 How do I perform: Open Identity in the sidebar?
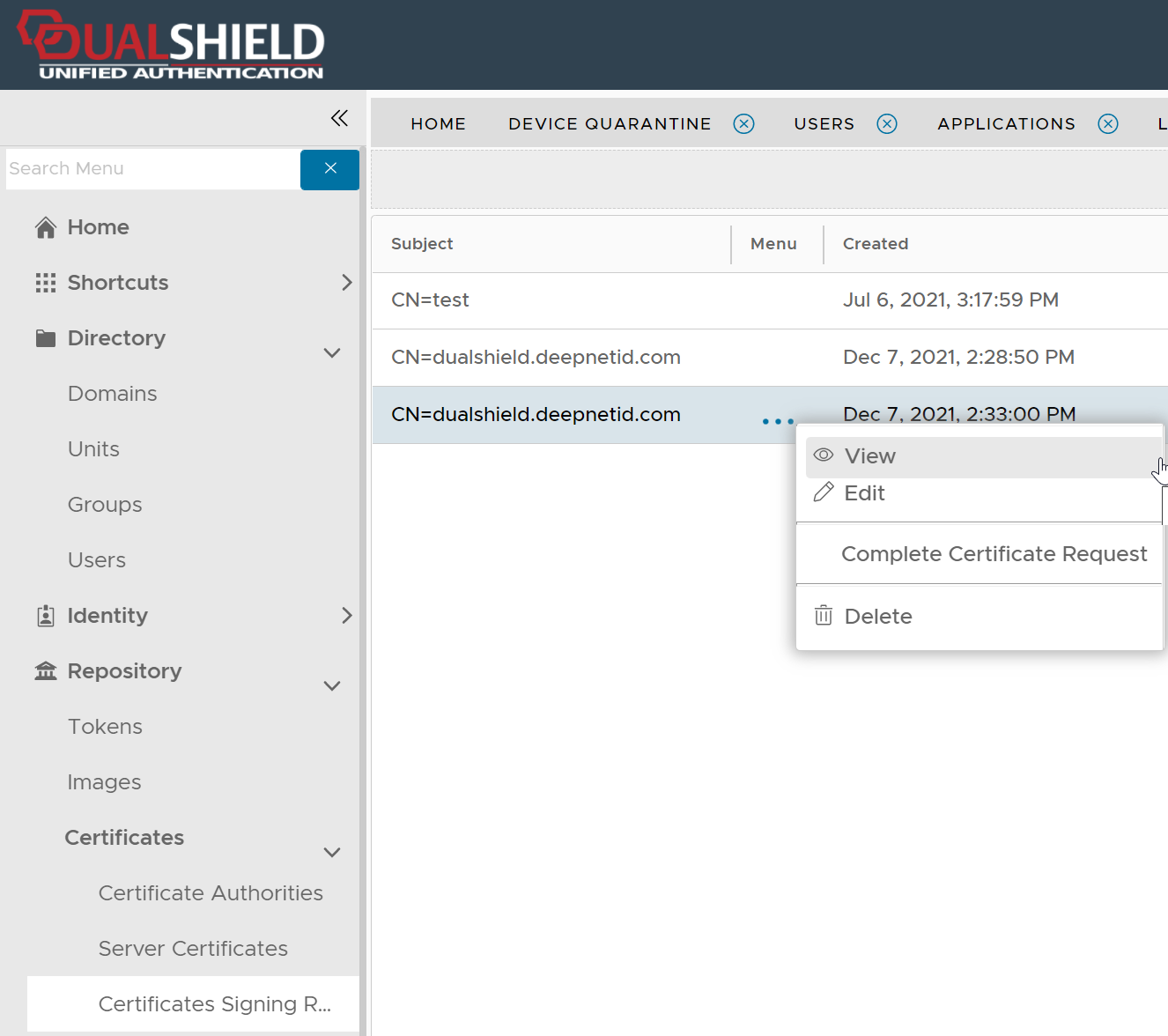click(x=107, y=616)
